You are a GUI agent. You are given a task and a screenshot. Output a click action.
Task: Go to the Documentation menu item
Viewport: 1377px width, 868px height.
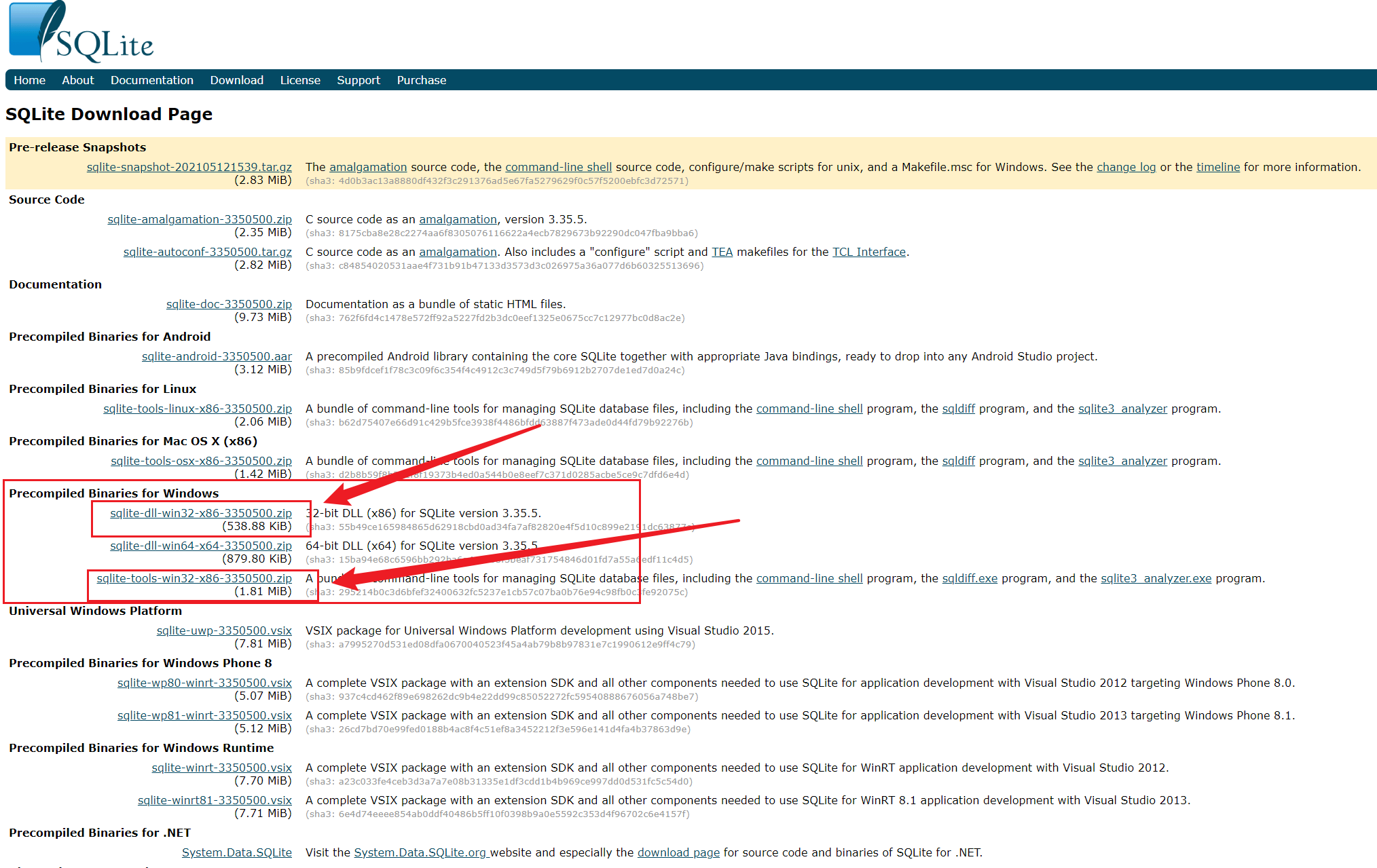pos(151,80)
